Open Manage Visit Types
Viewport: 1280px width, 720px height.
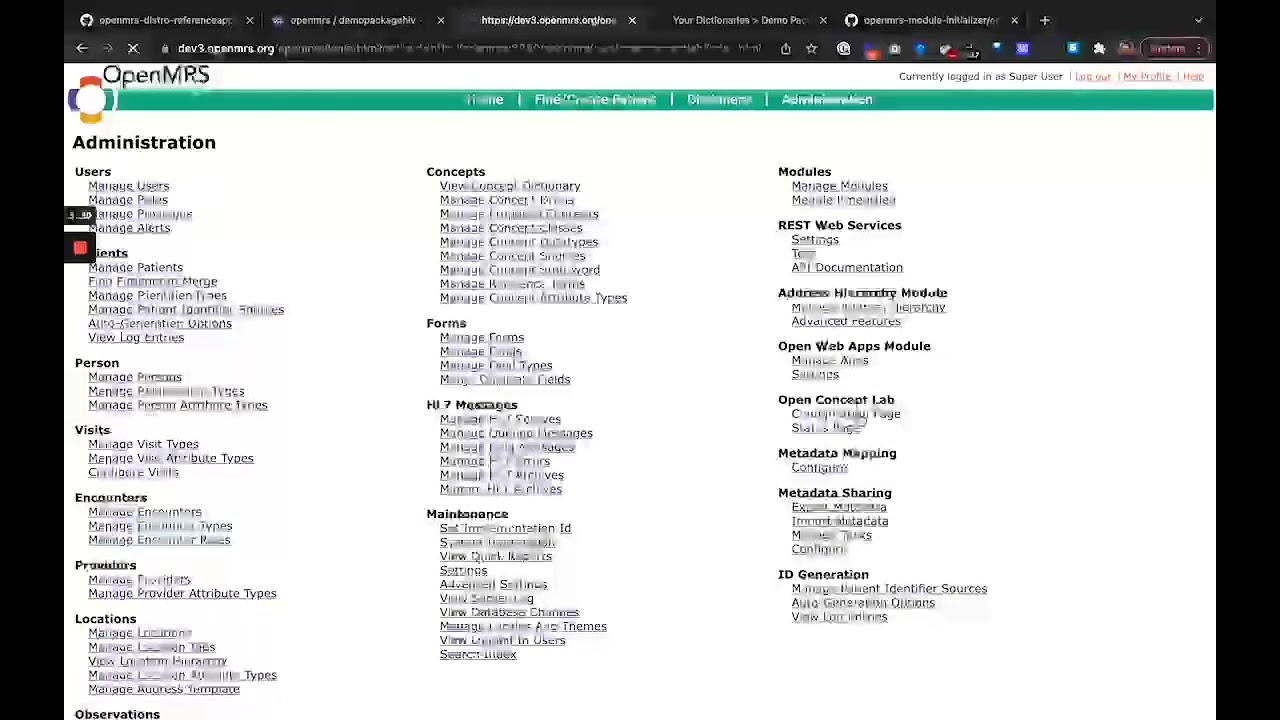(143, 444)
